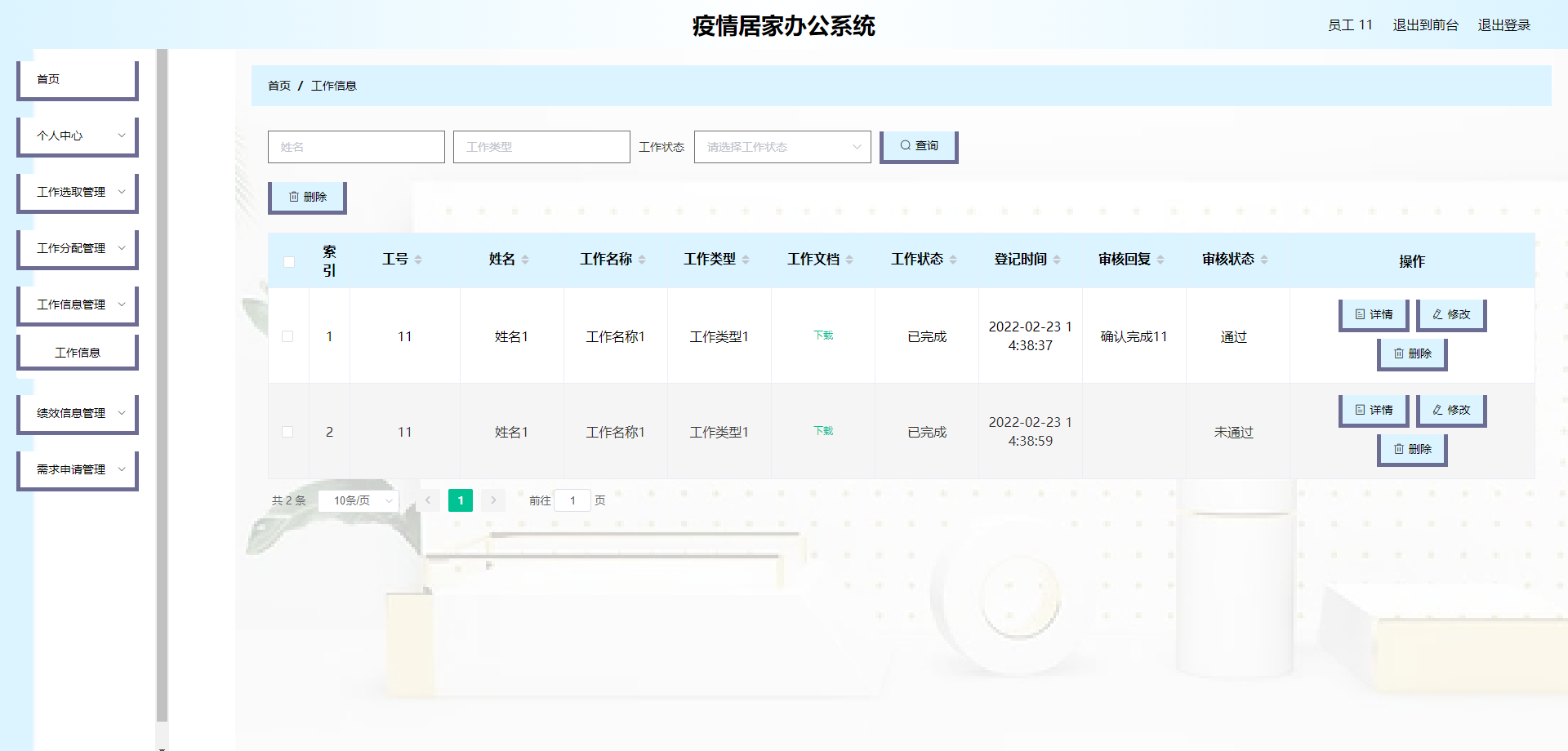Click the 查询 search button

[x=919, y=147]
